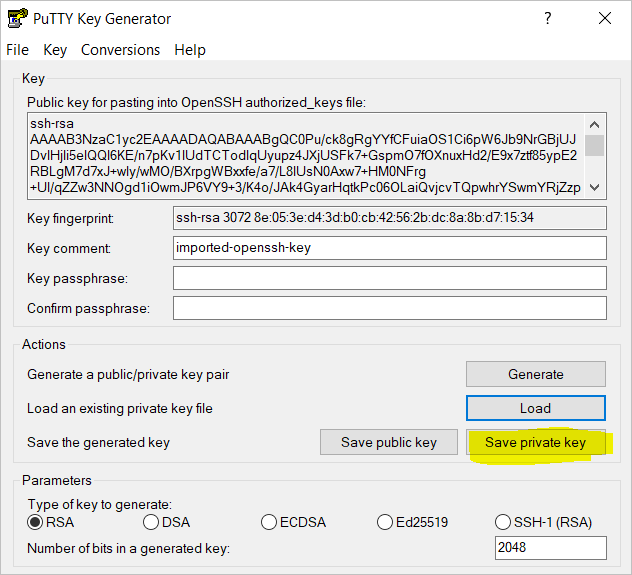Click the public key scrollbar down arrow
This screenshot has height=575, width=632.
[595, 187]
